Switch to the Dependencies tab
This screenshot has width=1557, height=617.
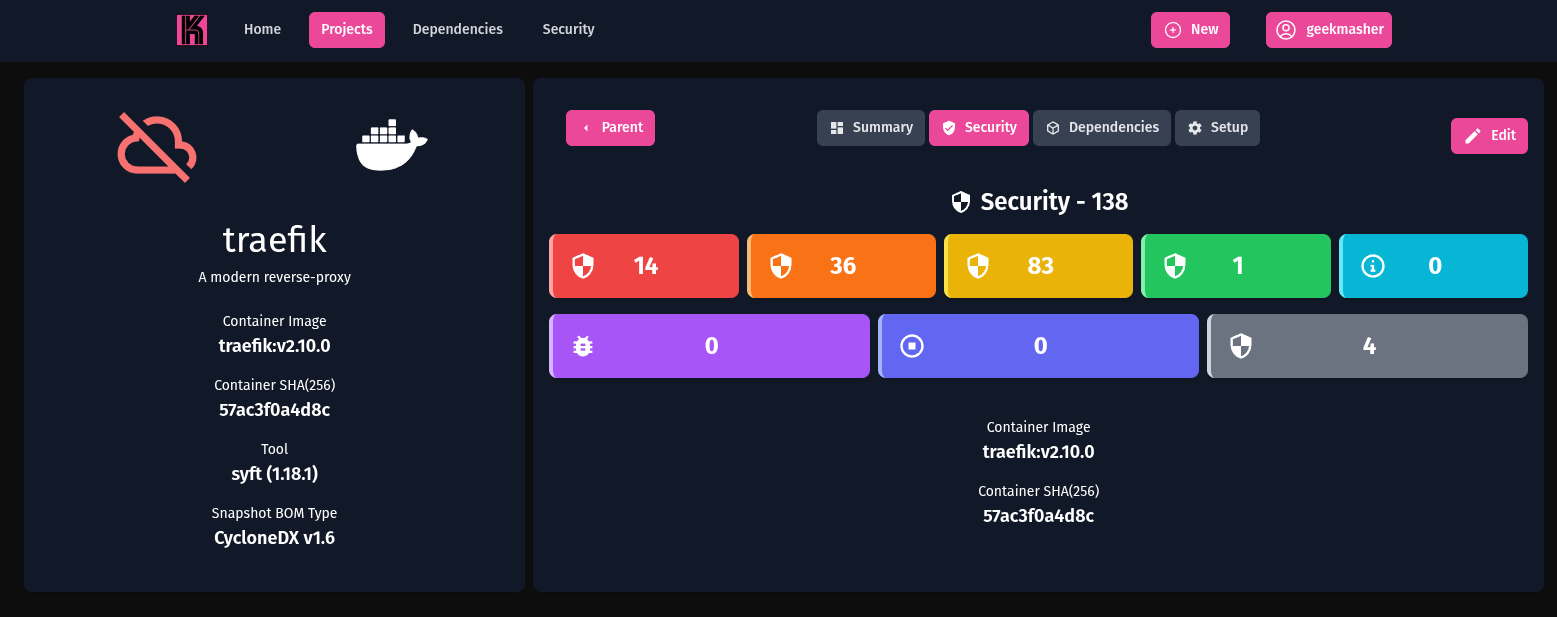tap(1102, 127)
